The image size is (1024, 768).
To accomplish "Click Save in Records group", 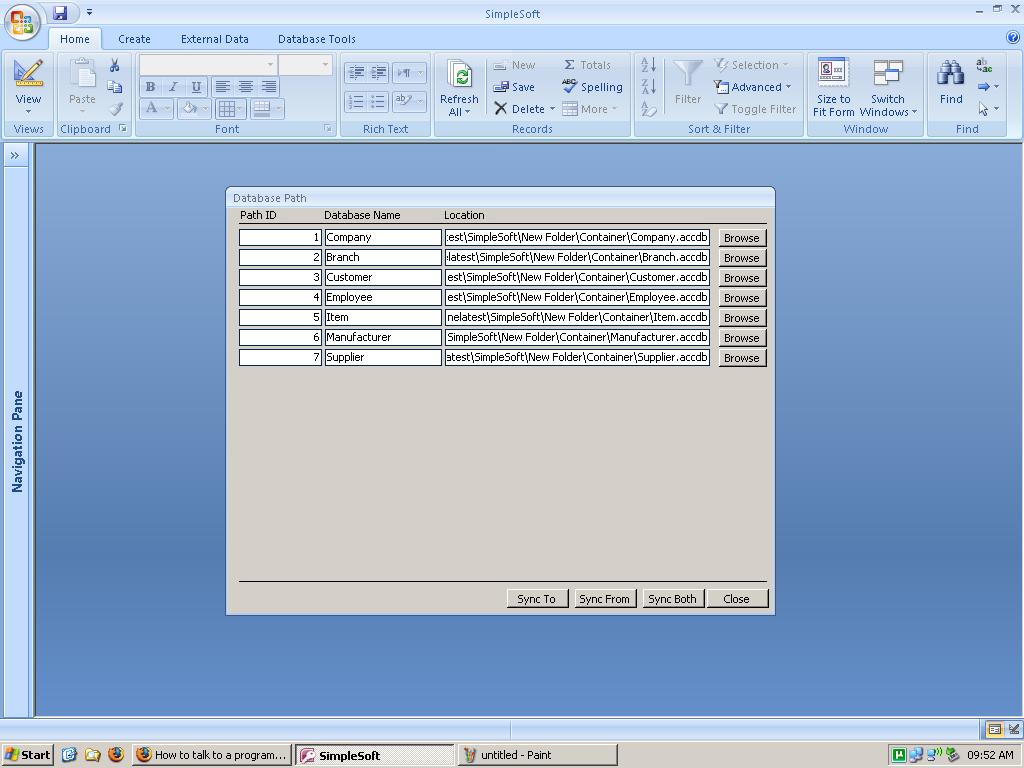I will (x=514, y=87).
